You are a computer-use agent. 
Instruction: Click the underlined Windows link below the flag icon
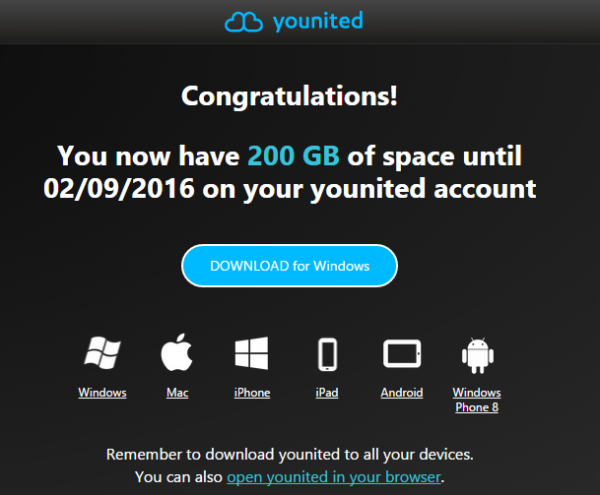(102, 393)
